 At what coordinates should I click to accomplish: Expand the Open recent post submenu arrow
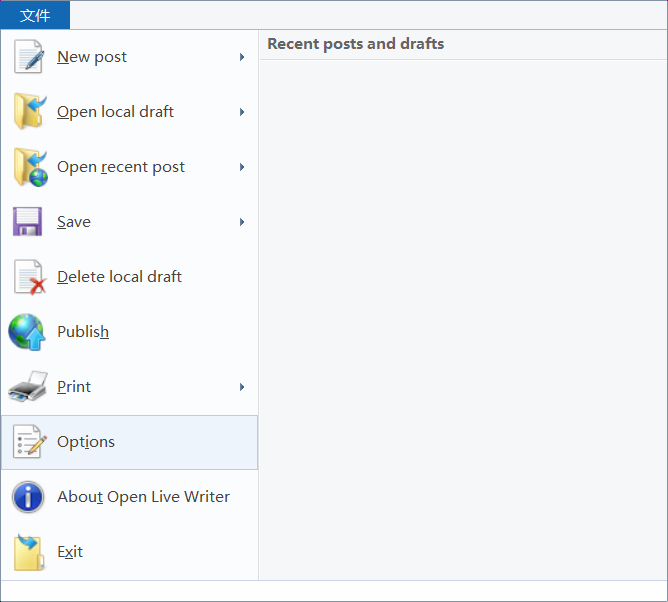click(242, 167)
